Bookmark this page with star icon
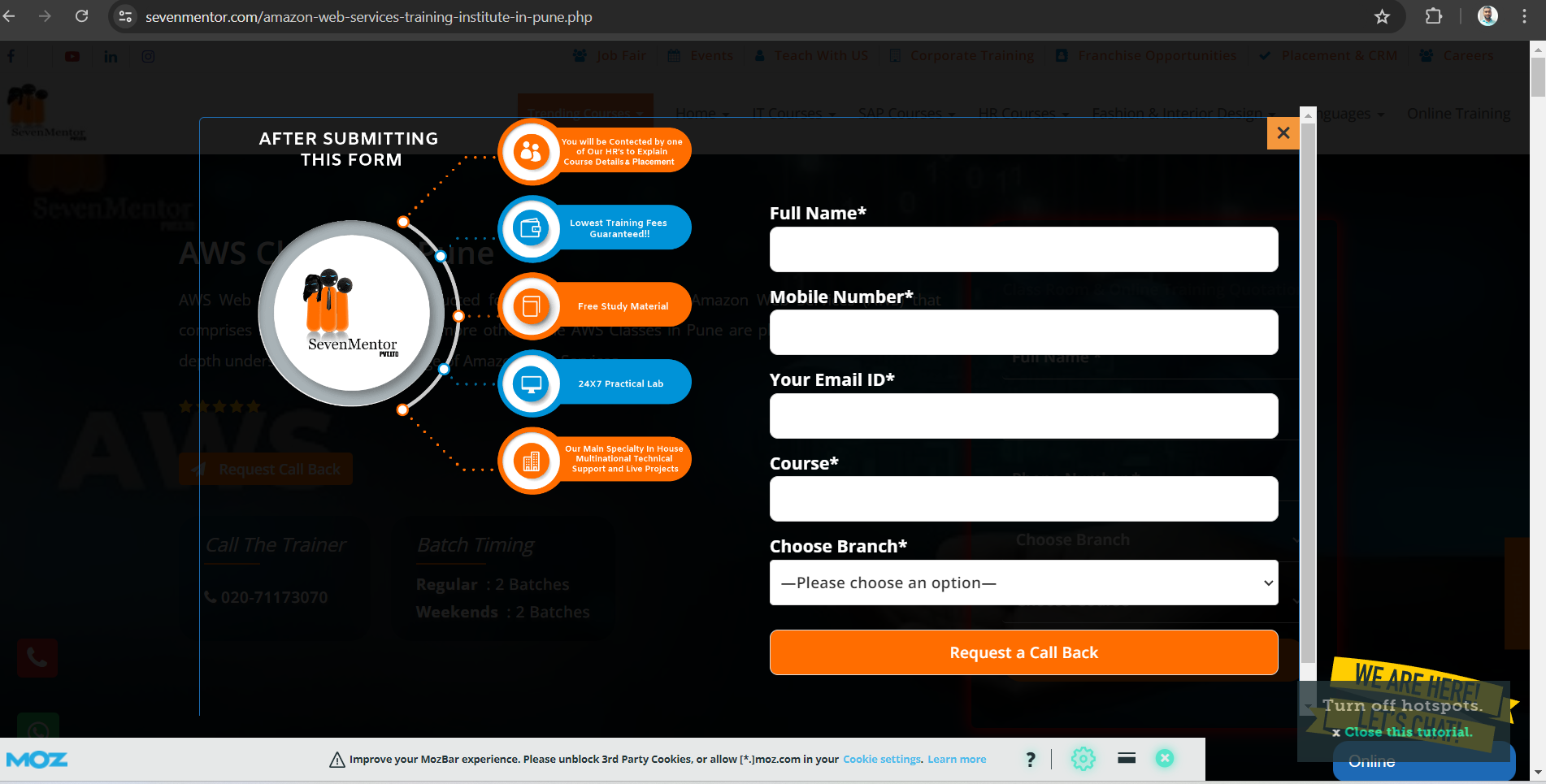This screenshot has width=1546, height=784. [x=1382, y=17]
